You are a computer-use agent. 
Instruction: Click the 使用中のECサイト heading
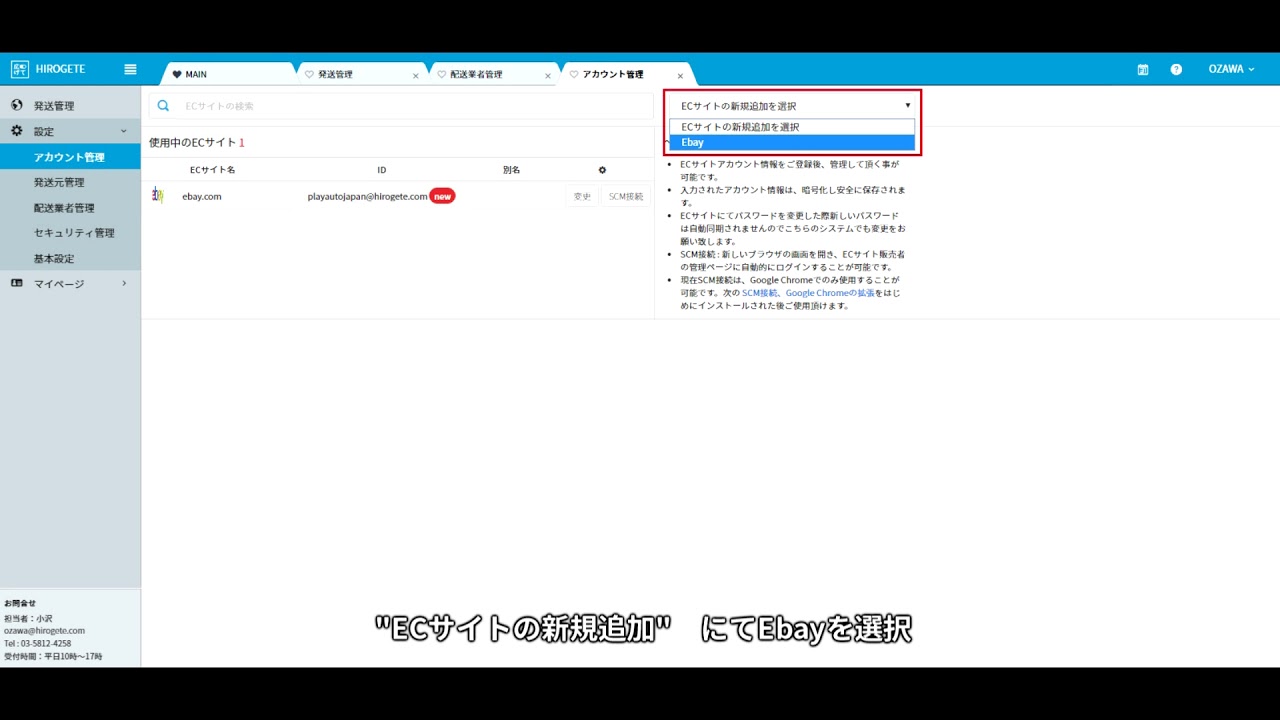(193, 143)
